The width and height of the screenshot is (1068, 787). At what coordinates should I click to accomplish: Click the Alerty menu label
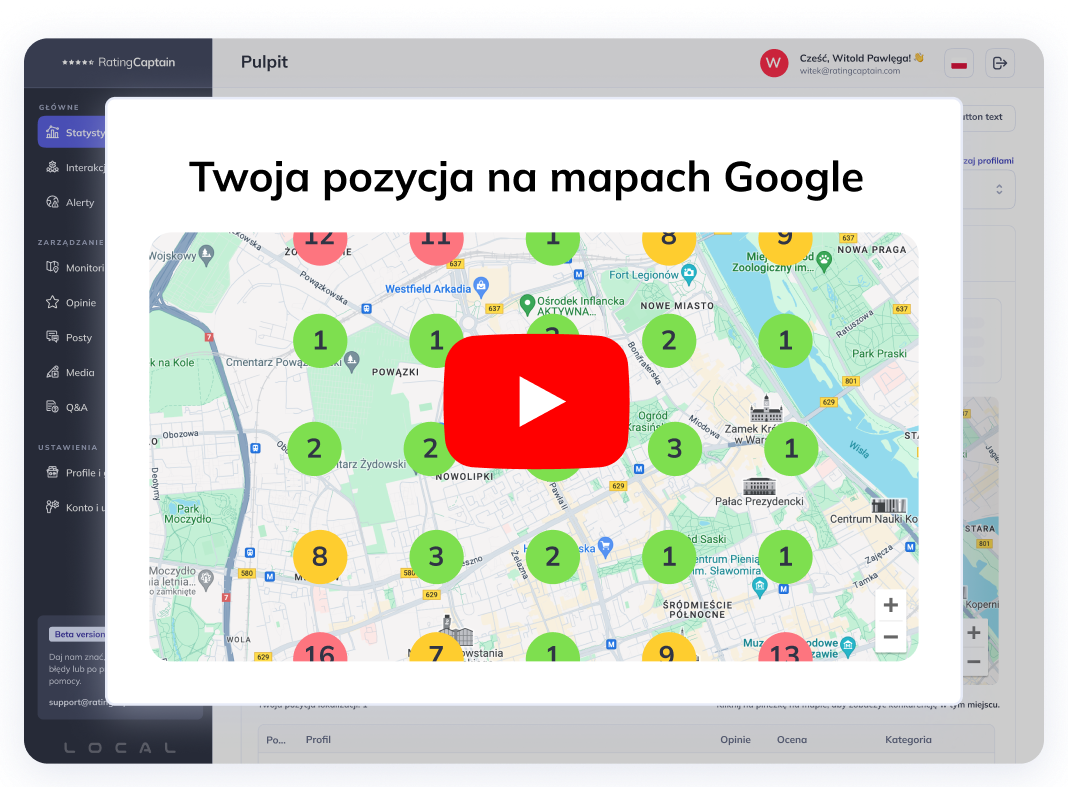(80, 202)
